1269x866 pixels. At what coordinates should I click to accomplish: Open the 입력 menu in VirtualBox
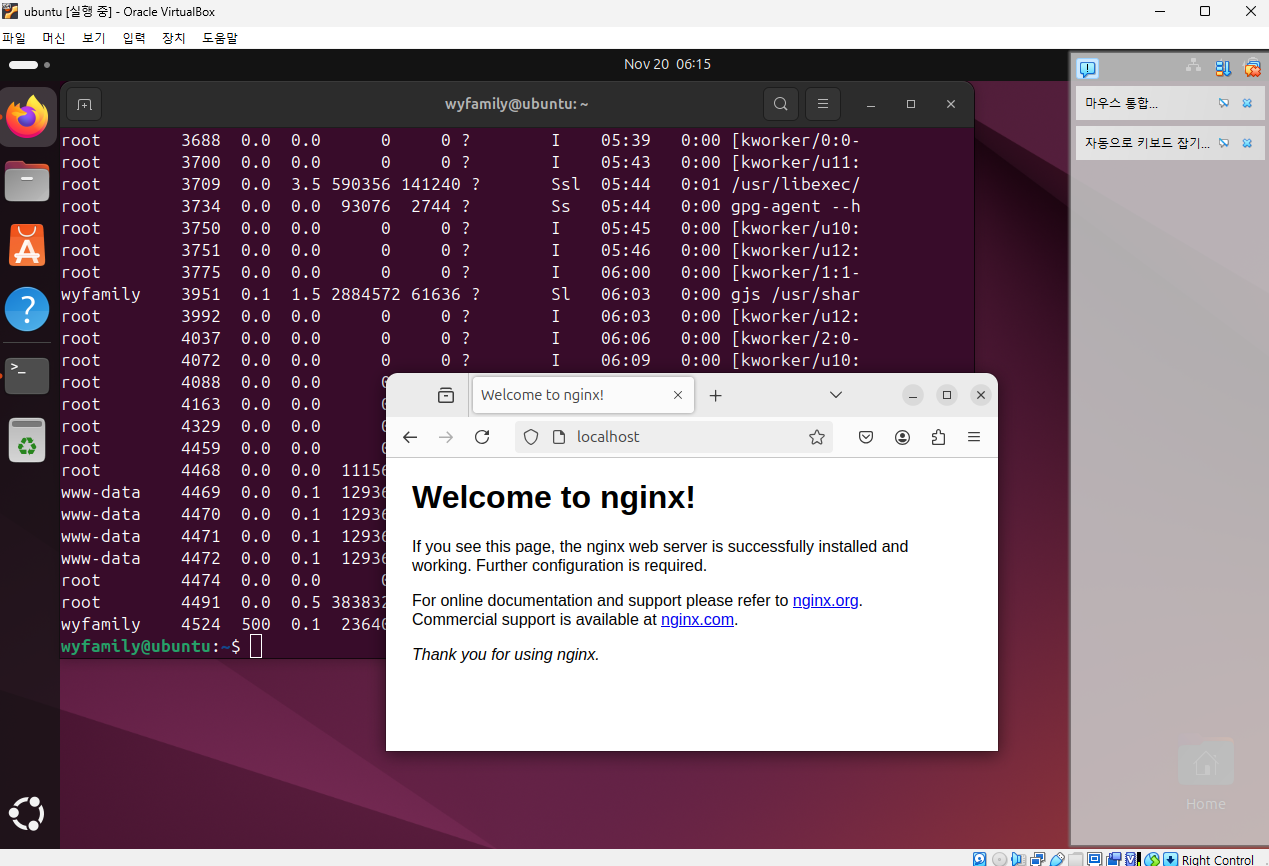(134, 38)
